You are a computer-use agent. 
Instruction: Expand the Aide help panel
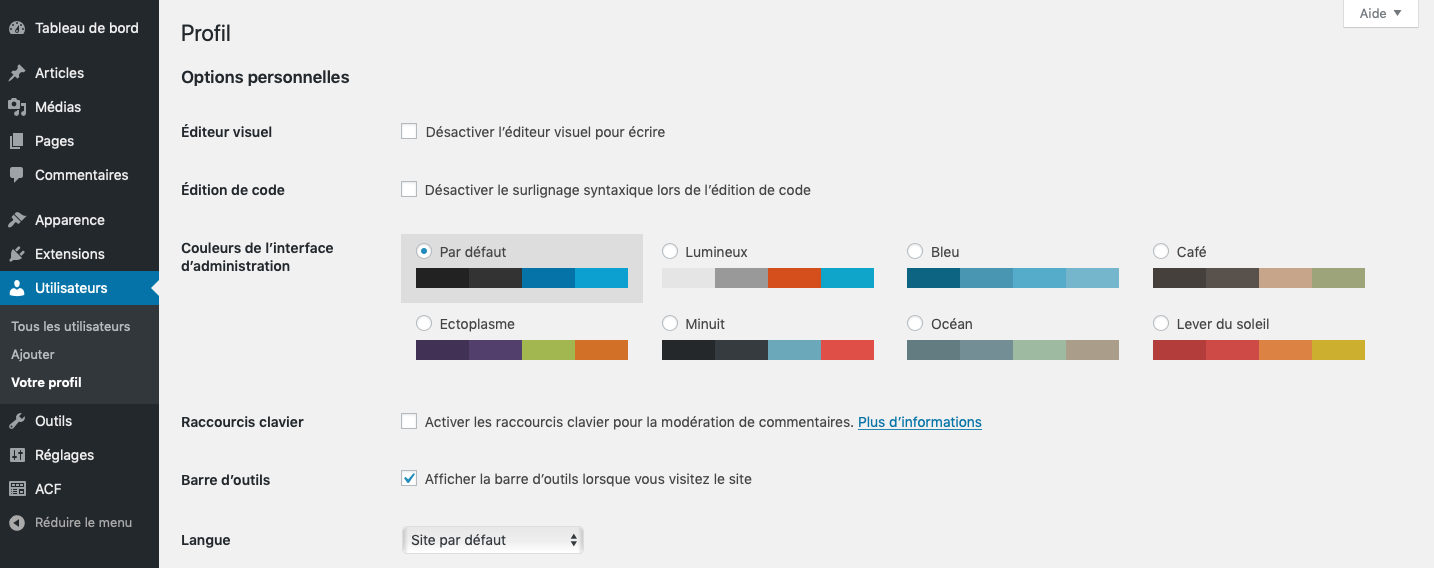1381,13
